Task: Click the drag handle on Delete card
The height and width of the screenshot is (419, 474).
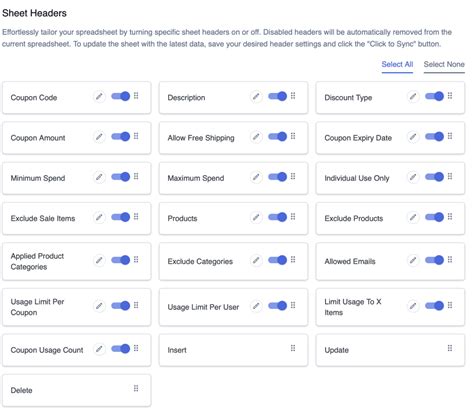Action: click(x=136, y=388)
